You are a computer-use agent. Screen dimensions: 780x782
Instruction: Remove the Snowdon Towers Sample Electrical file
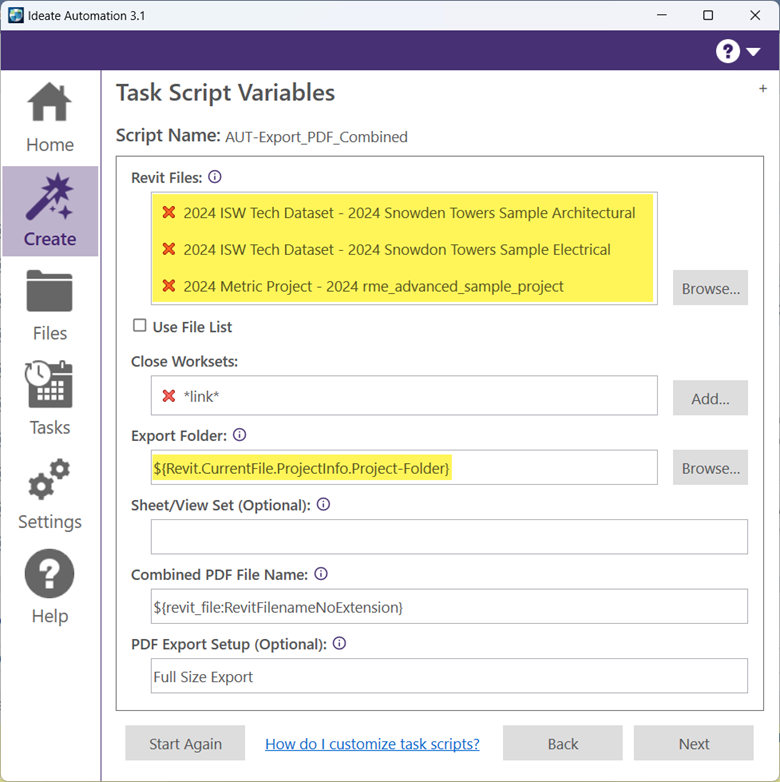click(x=169, y=249)
